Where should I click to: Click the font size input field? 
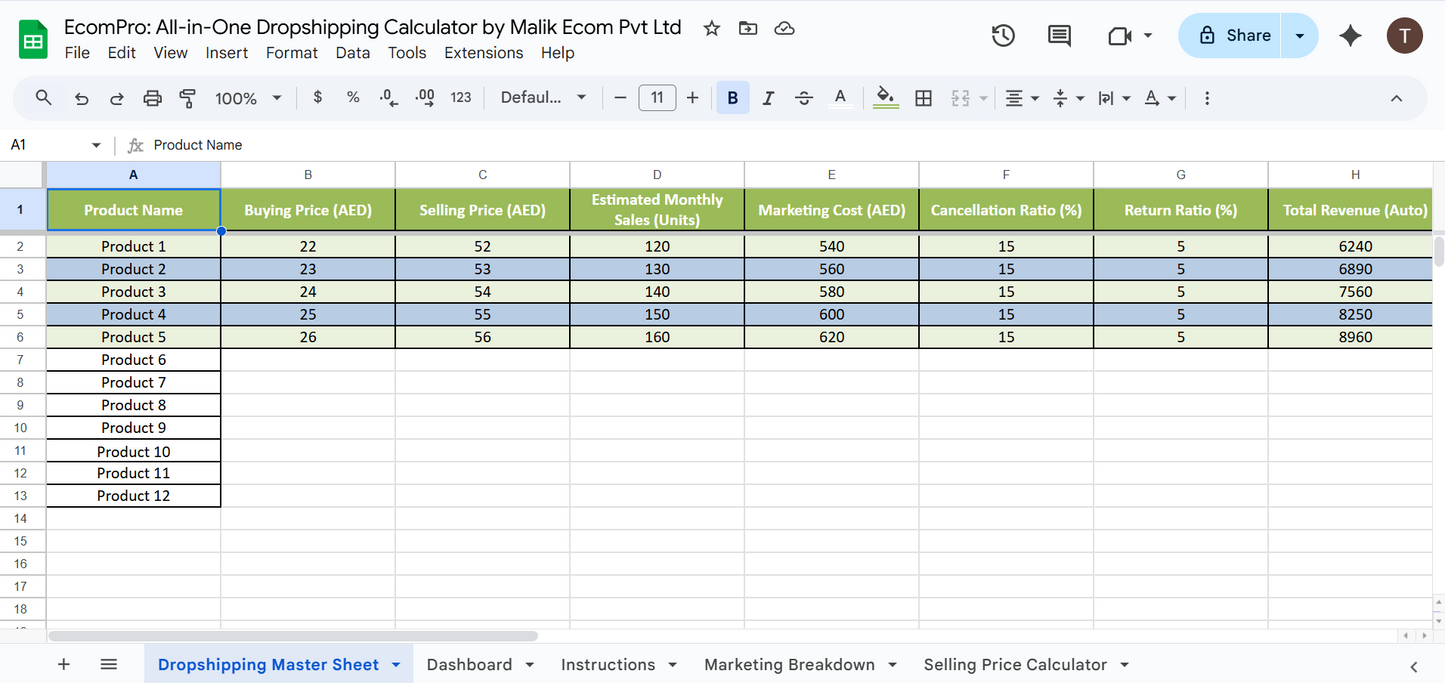657,98
